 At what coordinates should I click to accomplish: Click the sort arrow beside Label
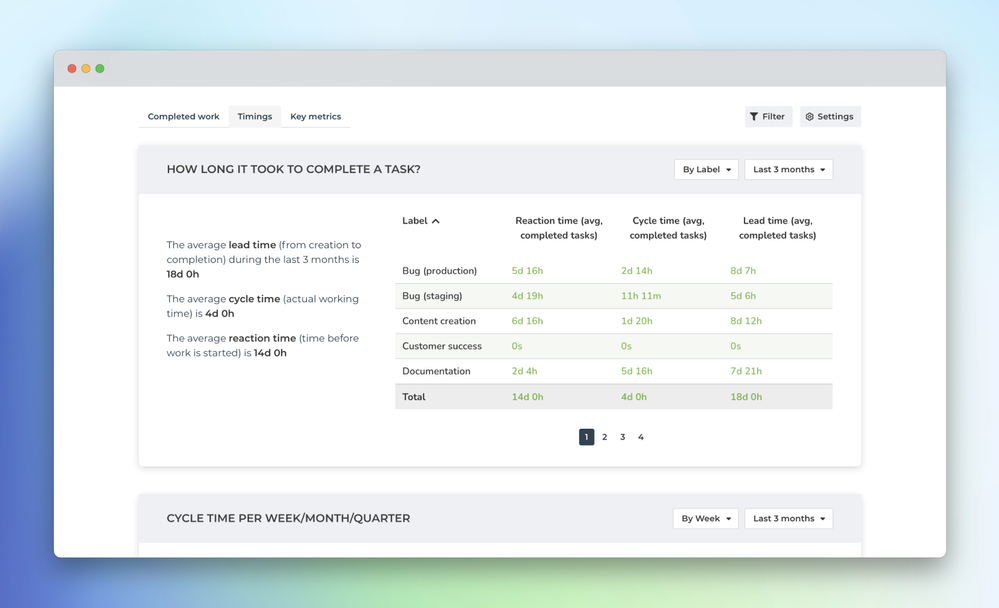coord(436,221)
